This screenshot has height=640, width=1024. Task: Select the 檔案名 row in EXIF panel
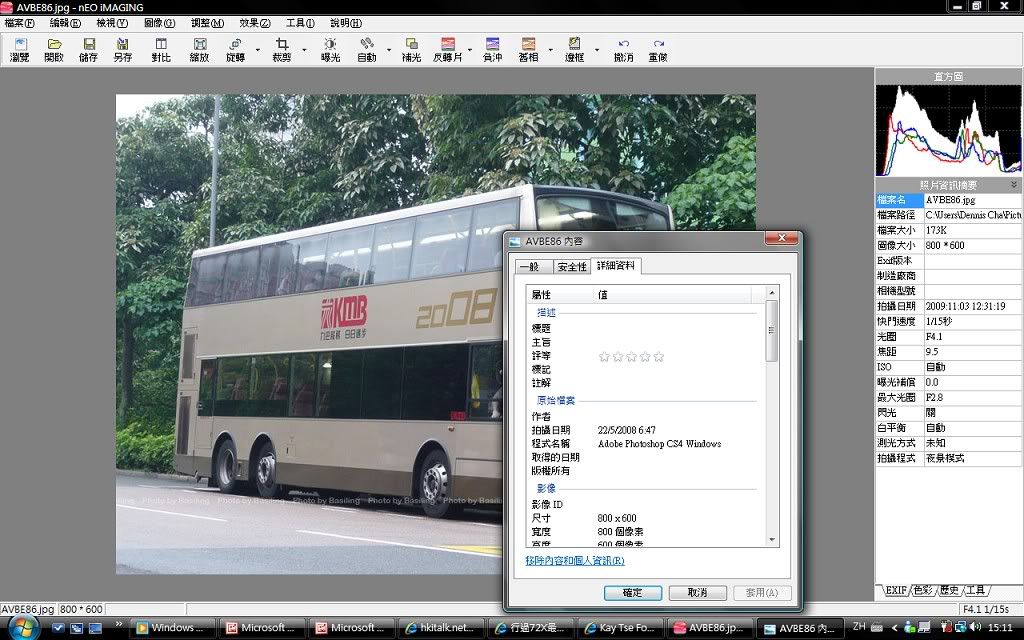[948, 200]
